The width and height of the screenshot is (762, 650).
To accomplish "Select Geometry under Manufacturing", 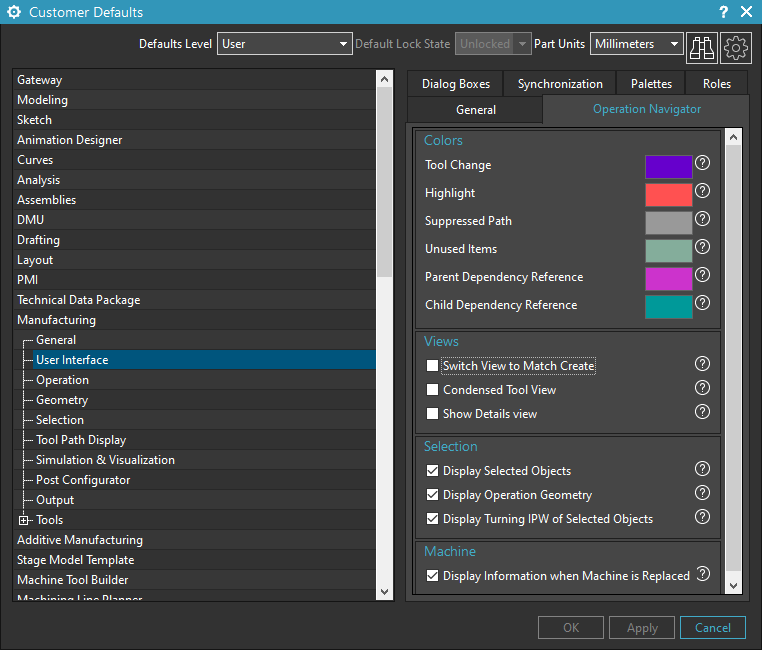I will (x=204, y=400).
